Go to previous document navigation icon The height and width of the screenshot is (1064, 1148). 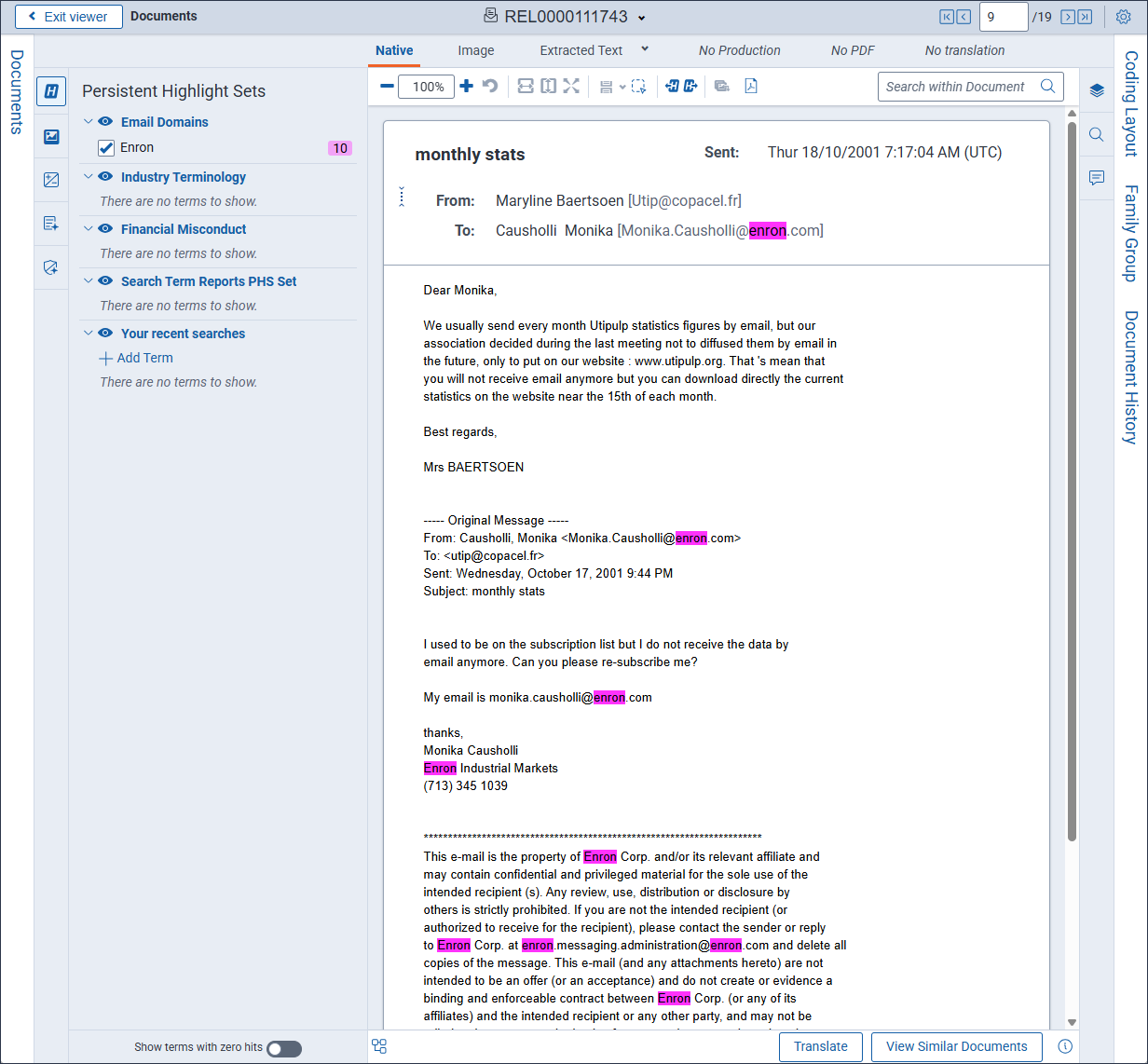pos(963,17)
